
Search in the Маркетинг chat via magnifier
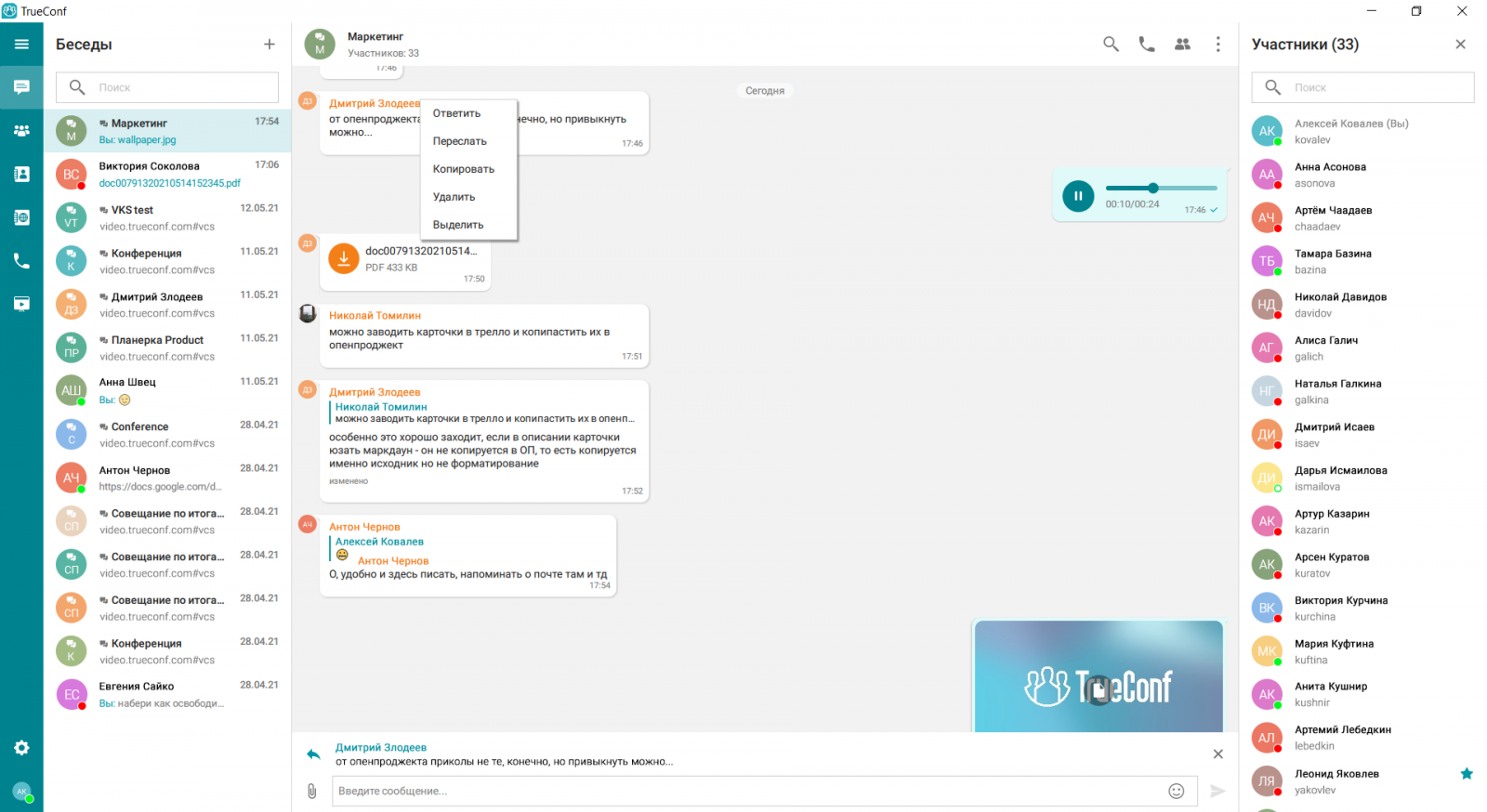coord(1111,44)
